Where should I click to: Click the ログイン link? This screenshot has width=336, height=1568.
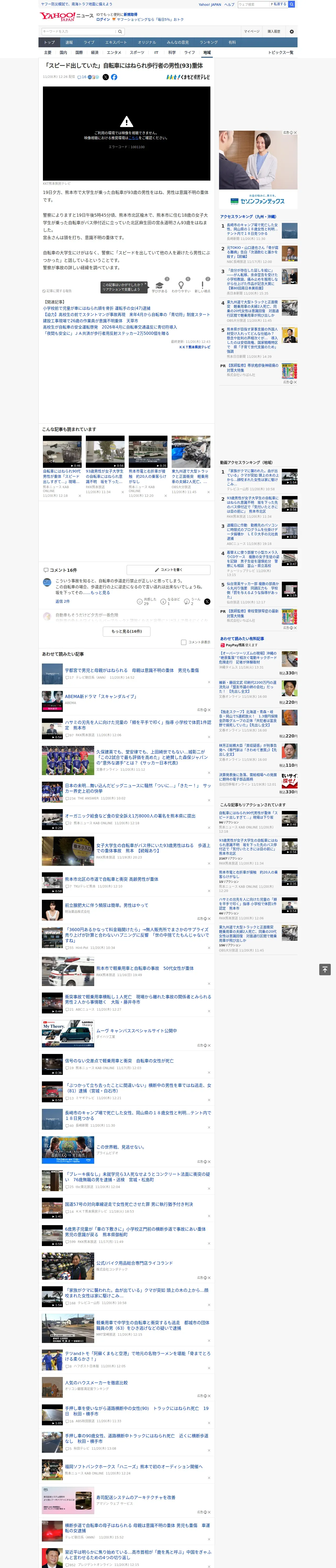pyautogui.click(x=103, y=20)
